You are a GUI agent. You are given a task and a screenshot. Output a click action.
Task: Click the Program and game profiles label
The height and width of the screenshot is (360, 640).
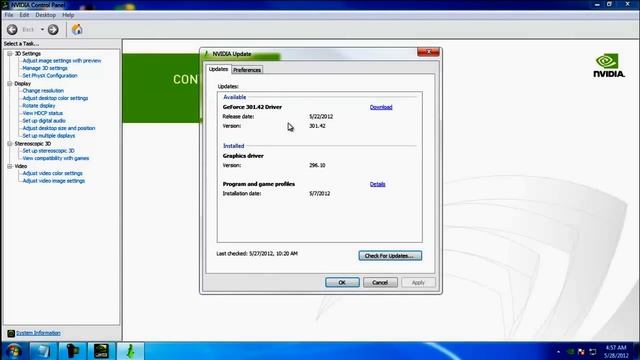click(259, 184)
